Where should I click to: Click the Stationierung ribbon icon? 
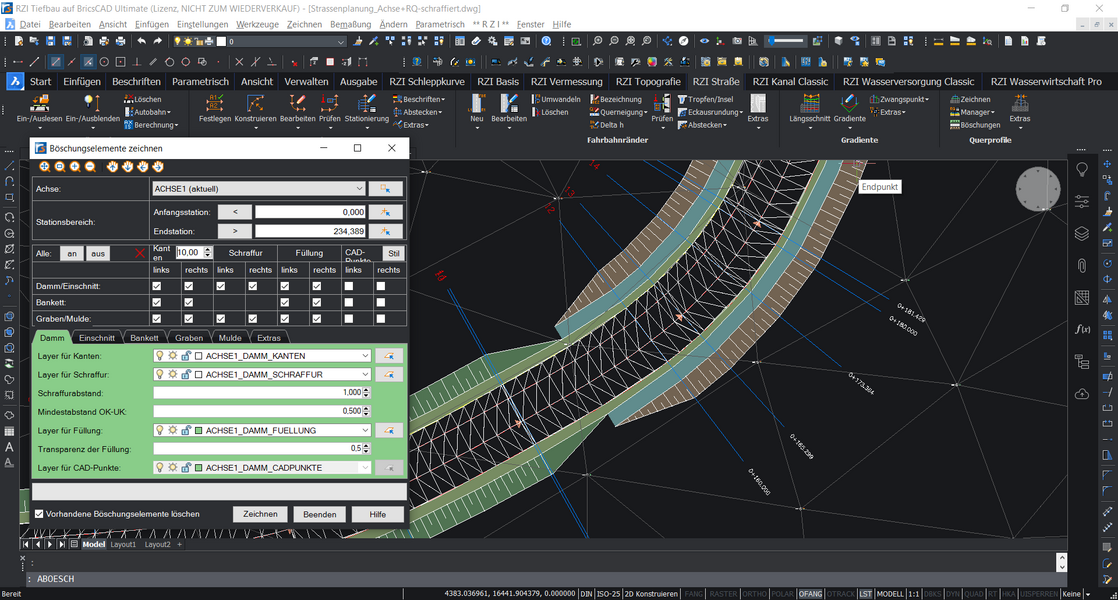(x=366, y=104)
